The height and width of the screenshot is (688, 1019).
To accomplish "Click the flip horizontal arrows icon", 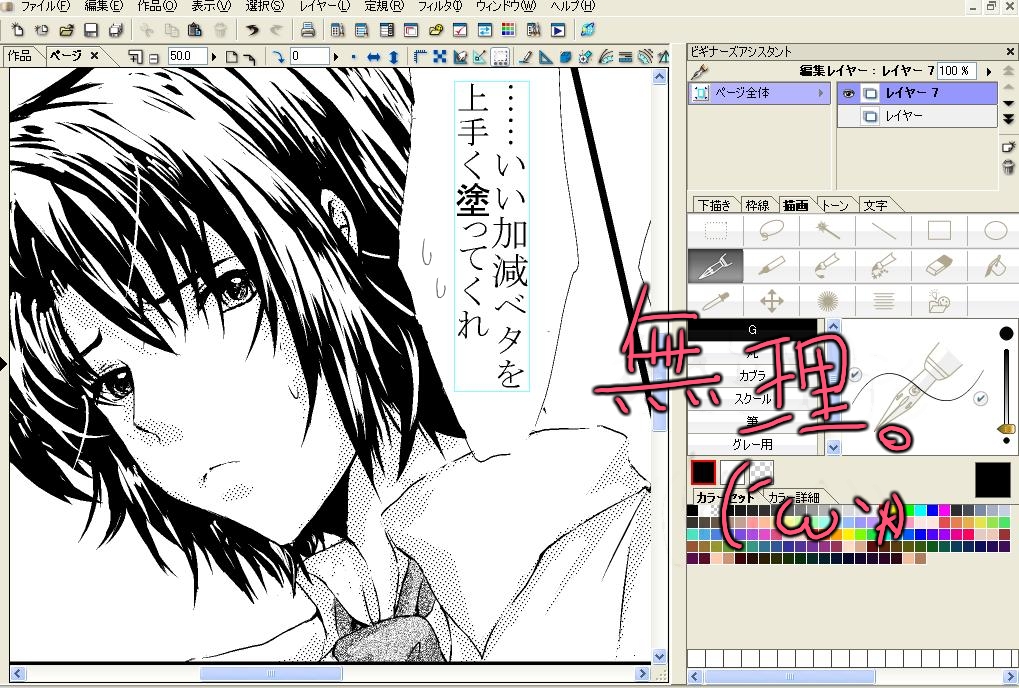I will [x=374, y=57].
